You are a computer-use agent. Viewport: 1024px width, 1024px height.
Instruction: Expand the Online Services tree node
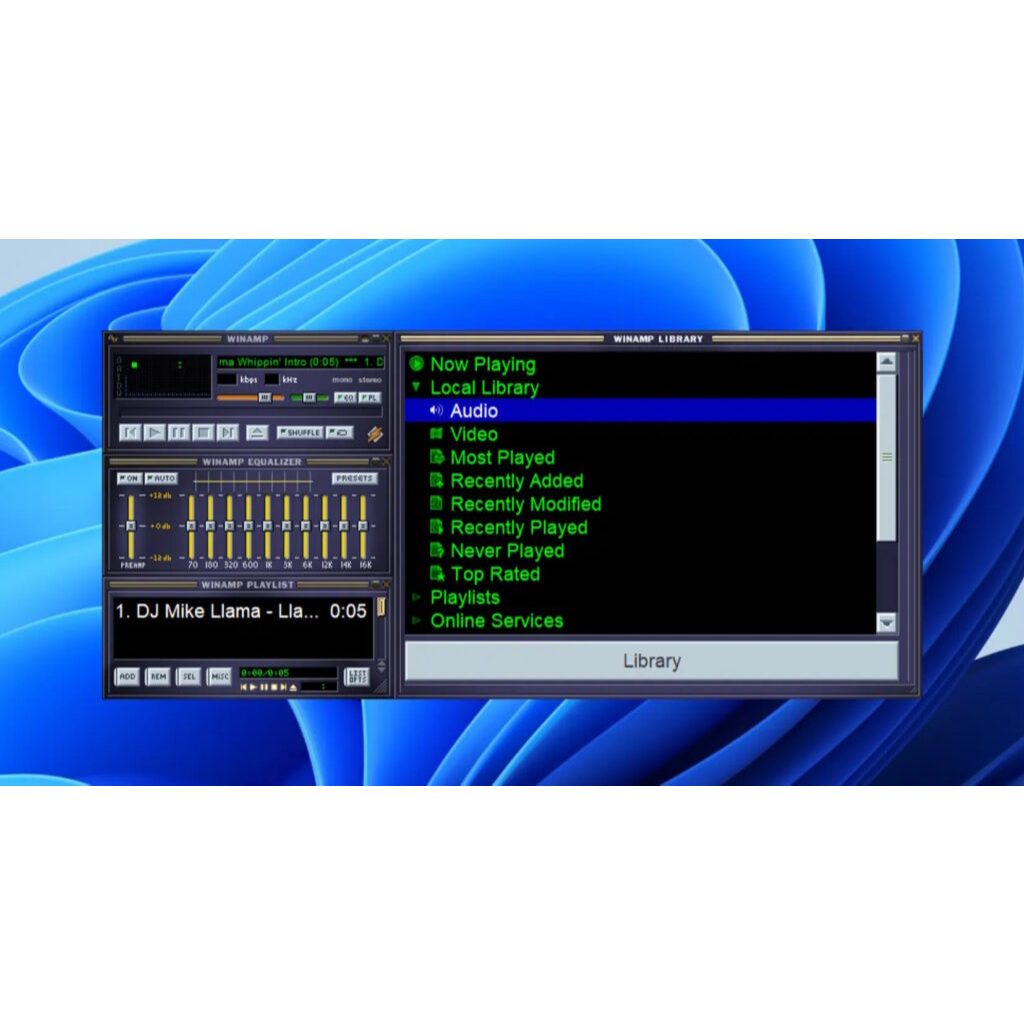[x=416, y=620]
